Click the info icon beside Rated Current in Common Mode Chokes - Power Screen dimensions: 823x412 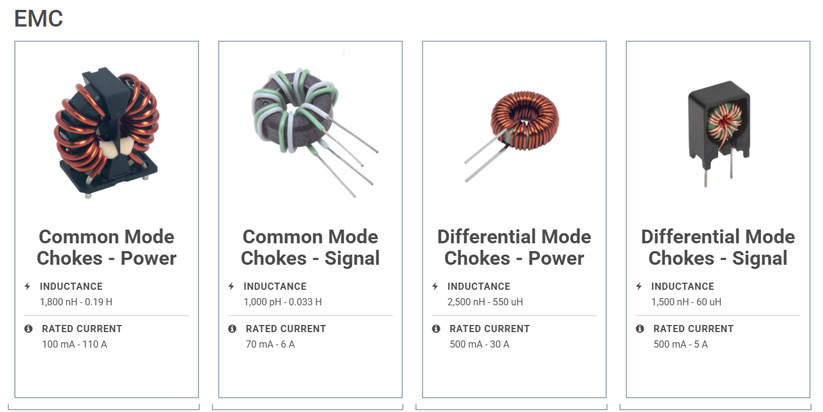point(28,329)
